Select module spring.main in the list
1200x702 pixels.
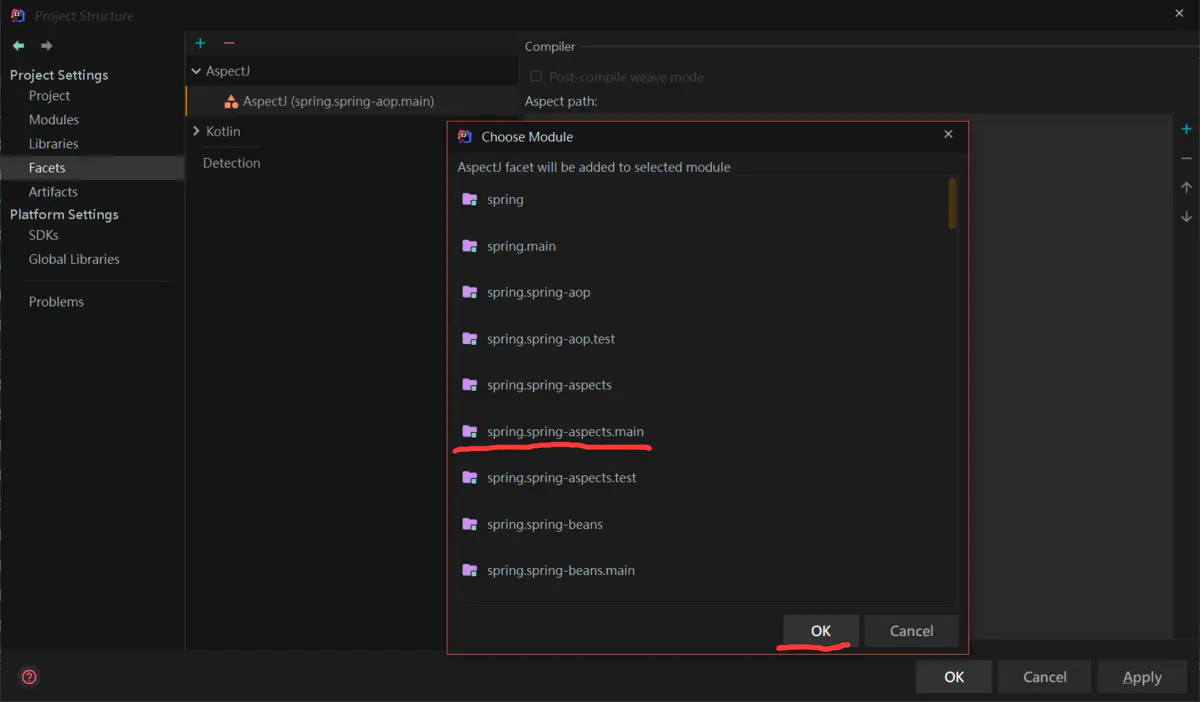(x=701, y=246)
